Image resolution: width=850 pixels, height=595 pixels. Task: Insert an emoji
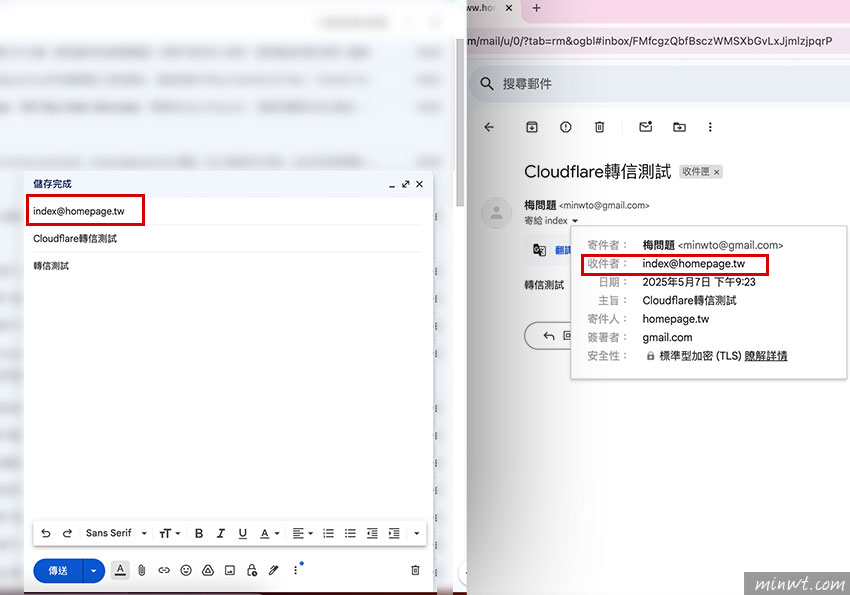(x=186, y=570)
